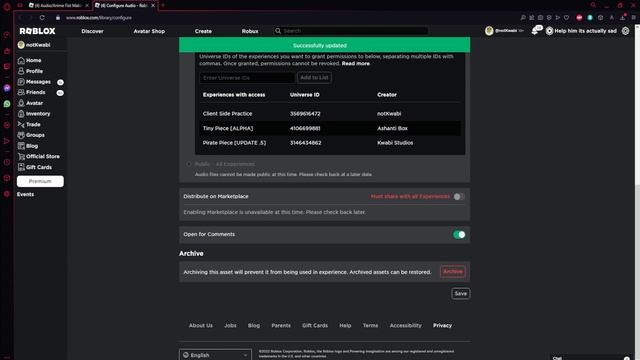640x360 pixels.
Task: Open the Home sidebar link
Action: [x=29, y=60]
